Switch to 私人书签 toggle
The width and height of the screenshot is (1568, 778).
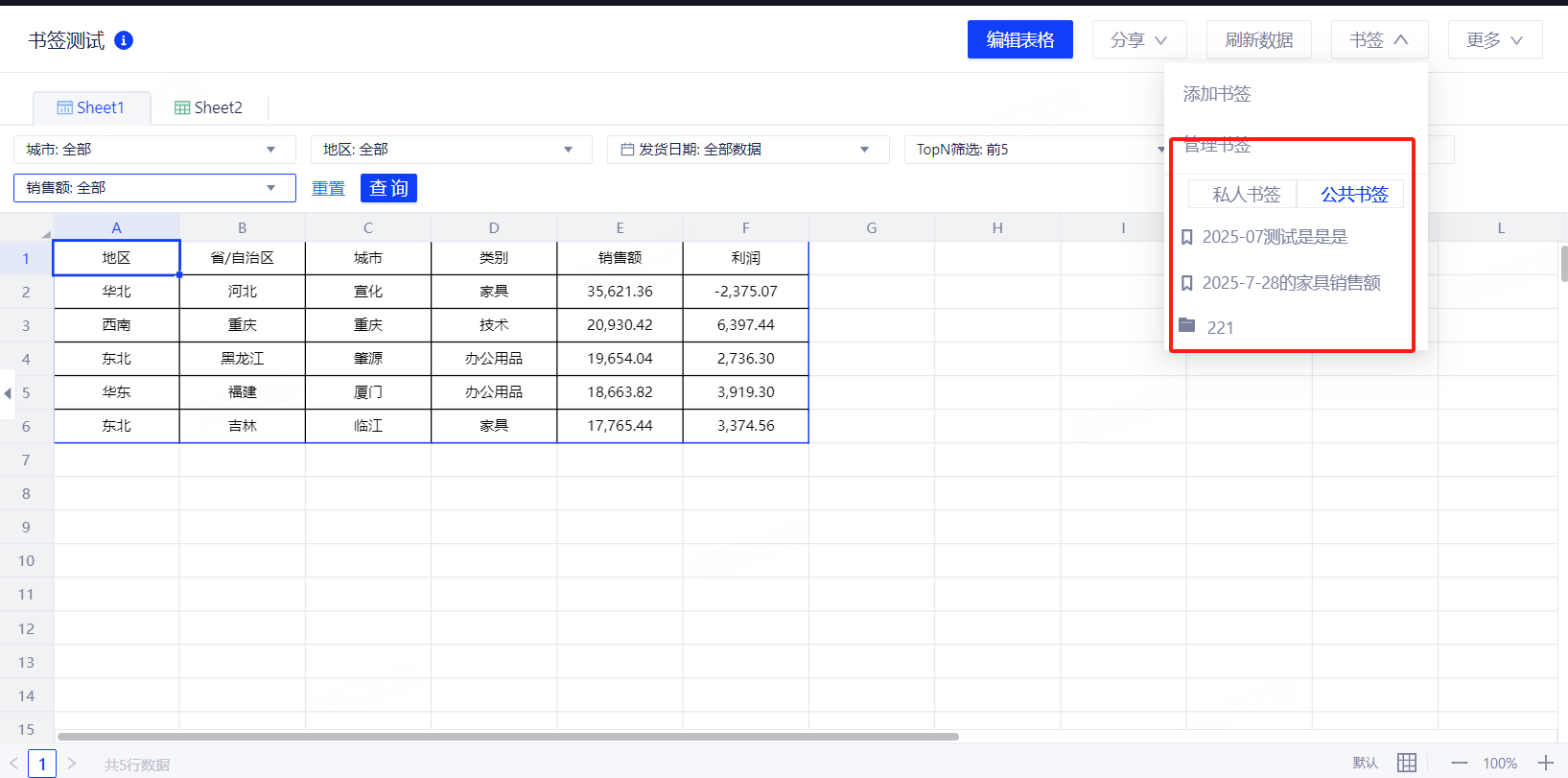[x=1245, y=195]
